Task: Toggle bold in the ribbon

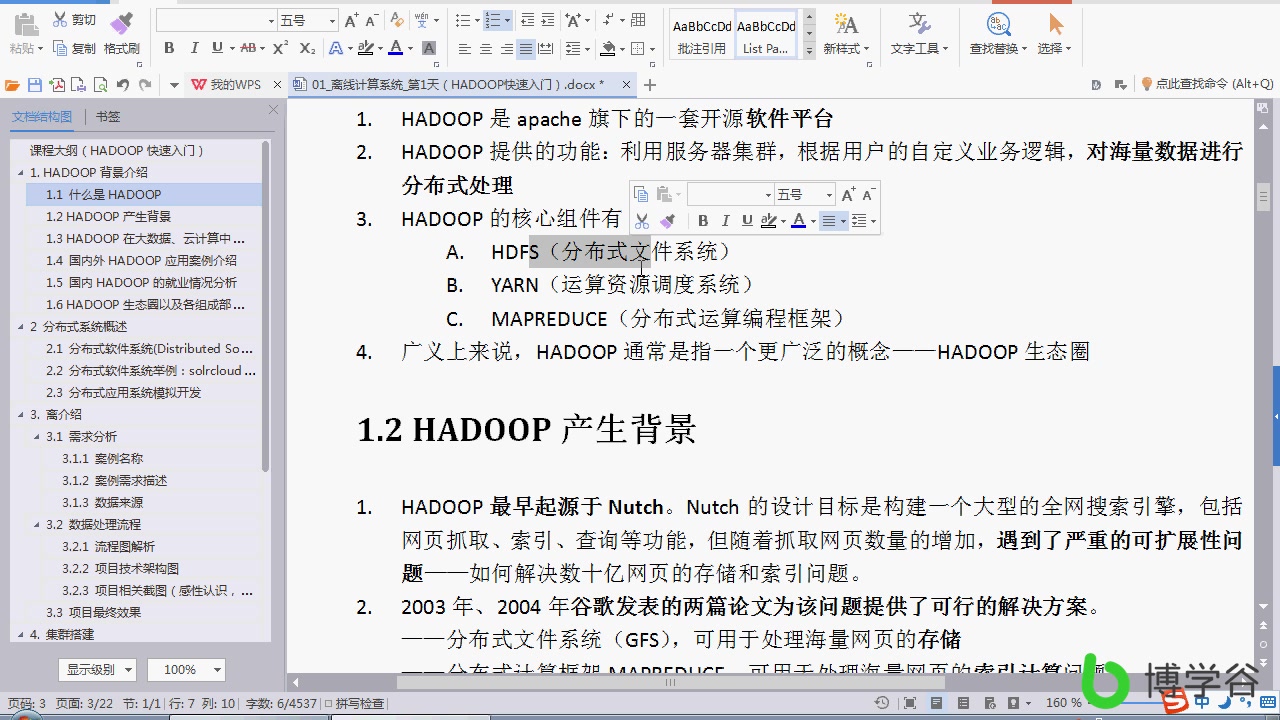Action: click(169, 48)
